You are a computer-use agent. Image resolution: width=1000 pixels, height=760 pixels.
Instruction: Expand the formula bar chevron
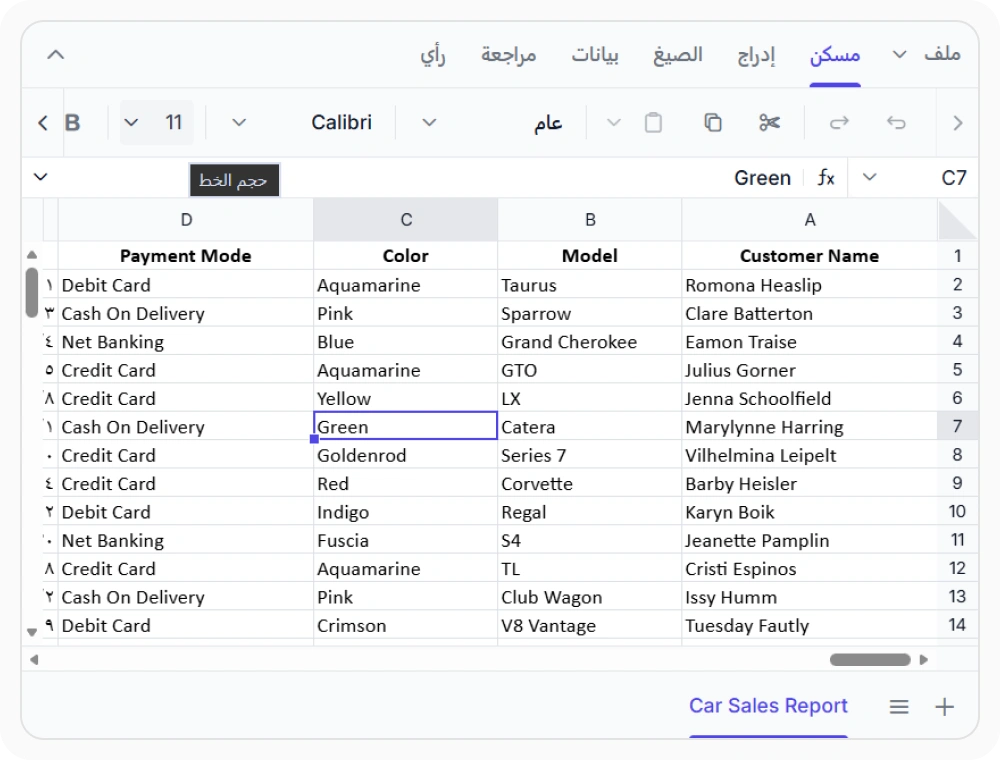[41, 177]
